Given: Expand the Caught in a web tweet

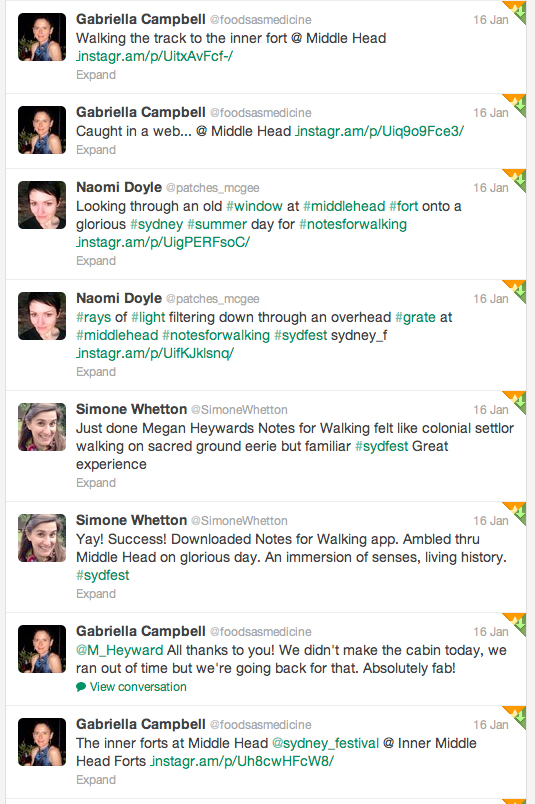Looking at the screenshot, I should pos(96,150).
